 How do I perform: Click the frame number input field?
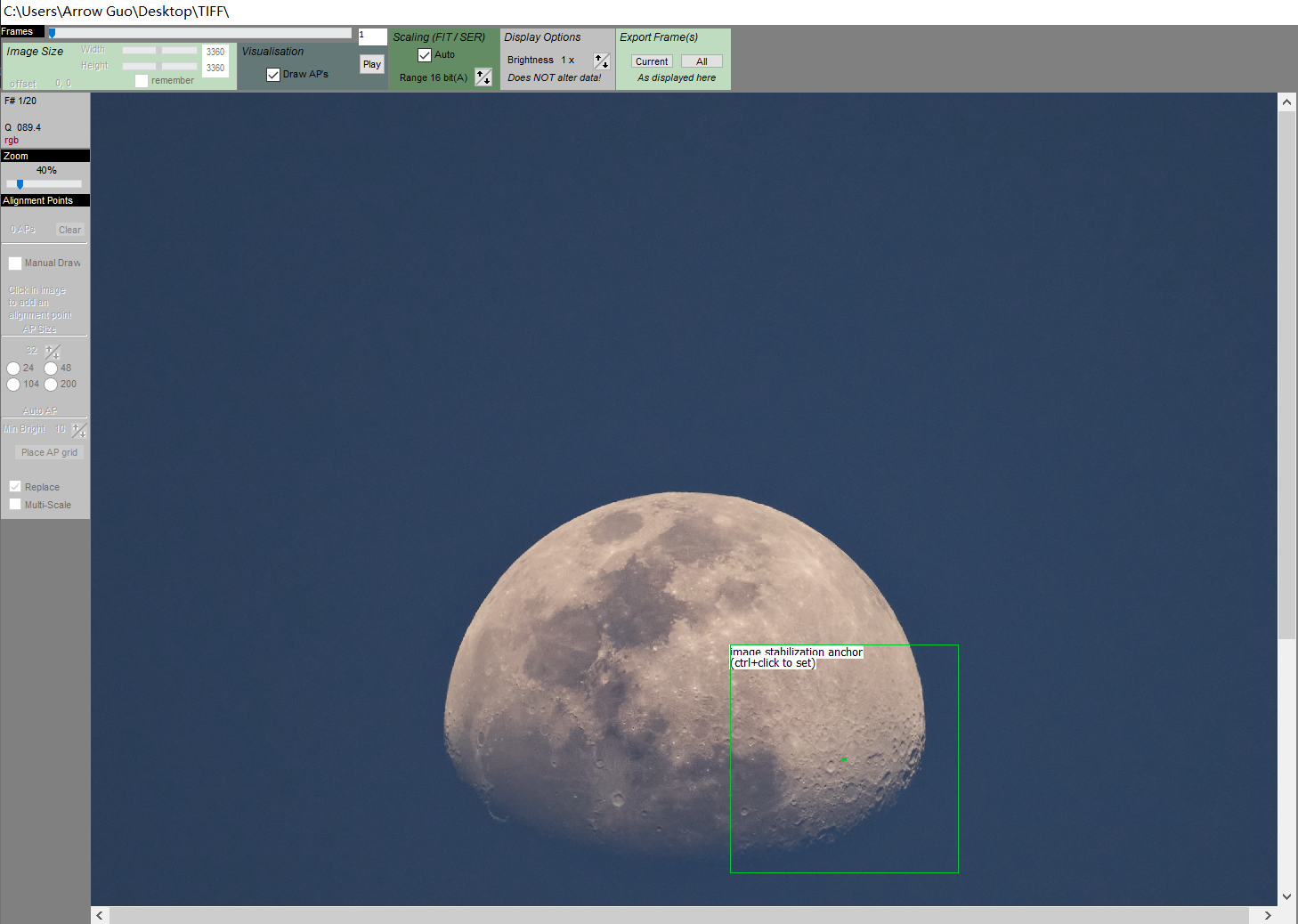(372, 36)
